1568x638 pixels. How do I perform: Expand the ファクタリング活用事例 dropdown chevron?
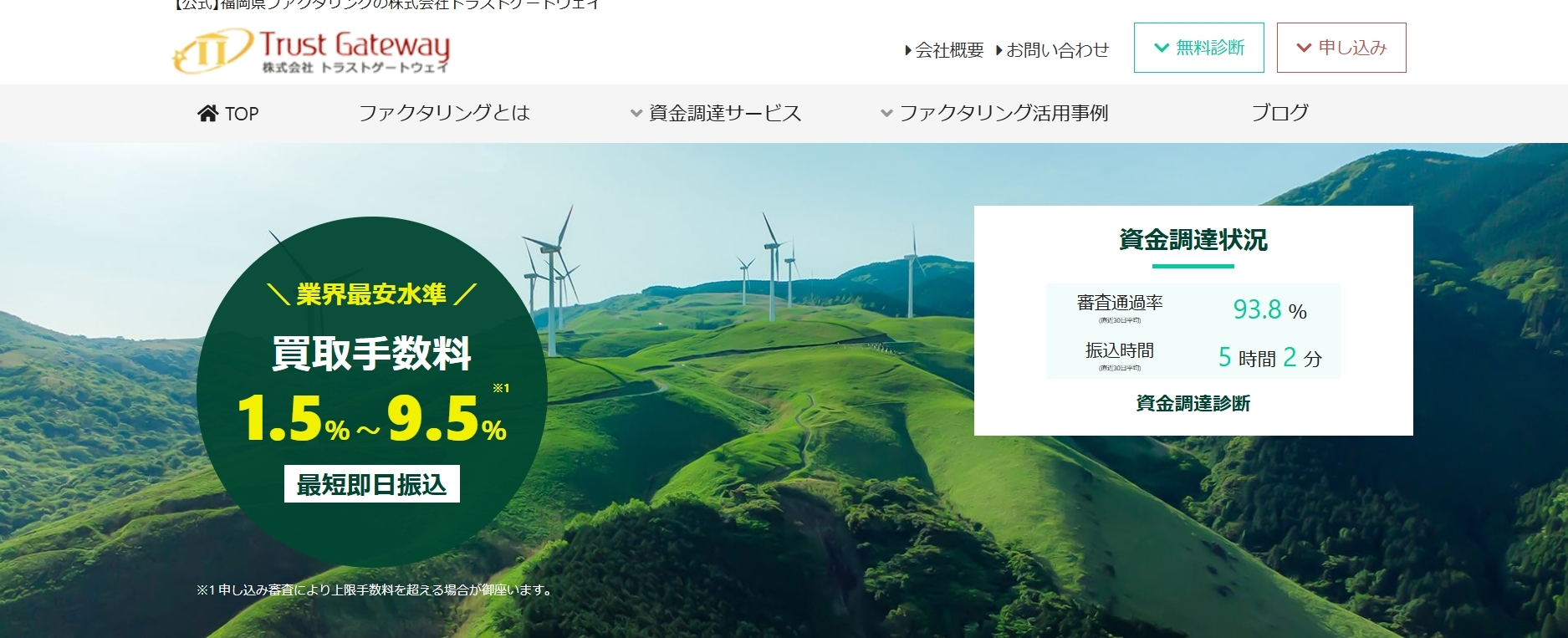886,114
